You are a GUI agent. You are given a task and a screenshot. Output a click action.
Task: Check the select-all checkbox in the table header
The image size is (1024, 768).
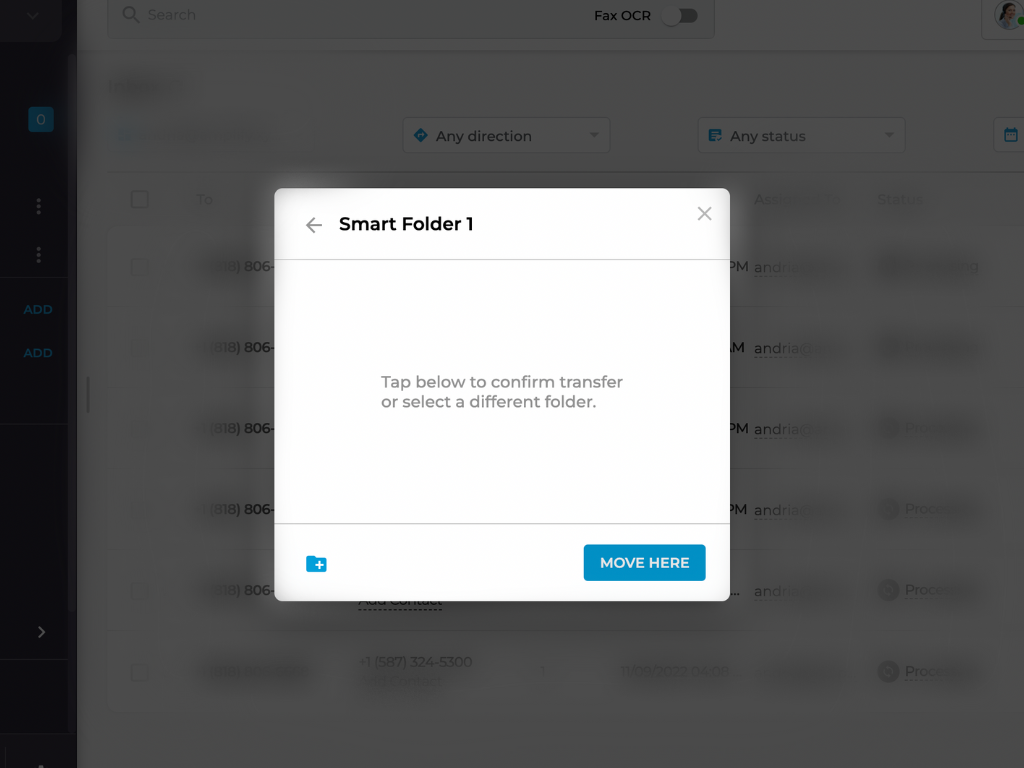point(139,199)
